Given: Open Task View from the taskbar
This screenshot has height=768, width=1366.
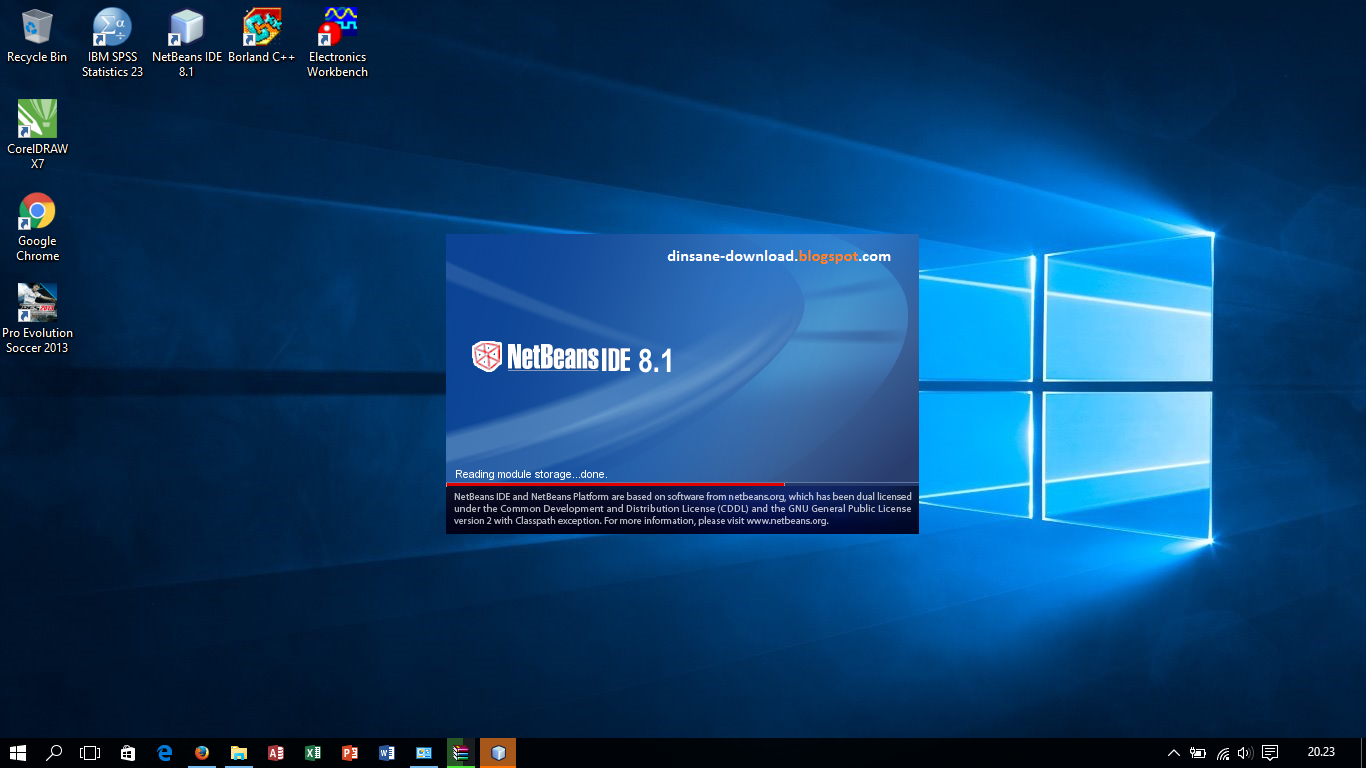Looking at the screenshot, I should click(x=90, y=753).
